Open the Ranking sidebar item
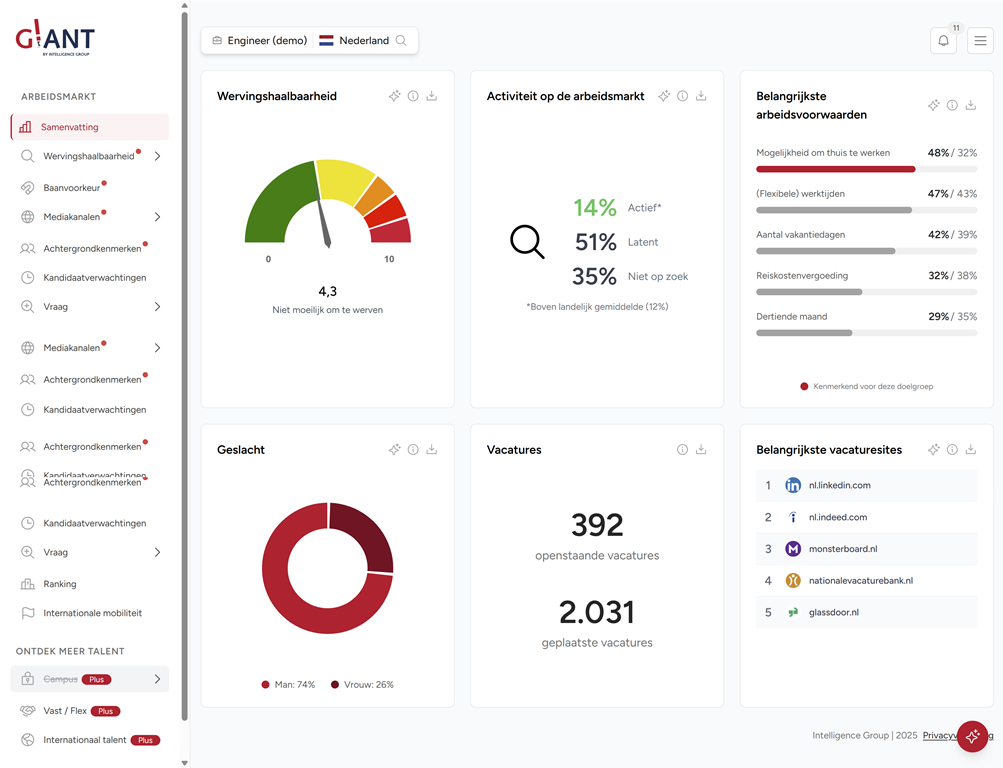 60,584
